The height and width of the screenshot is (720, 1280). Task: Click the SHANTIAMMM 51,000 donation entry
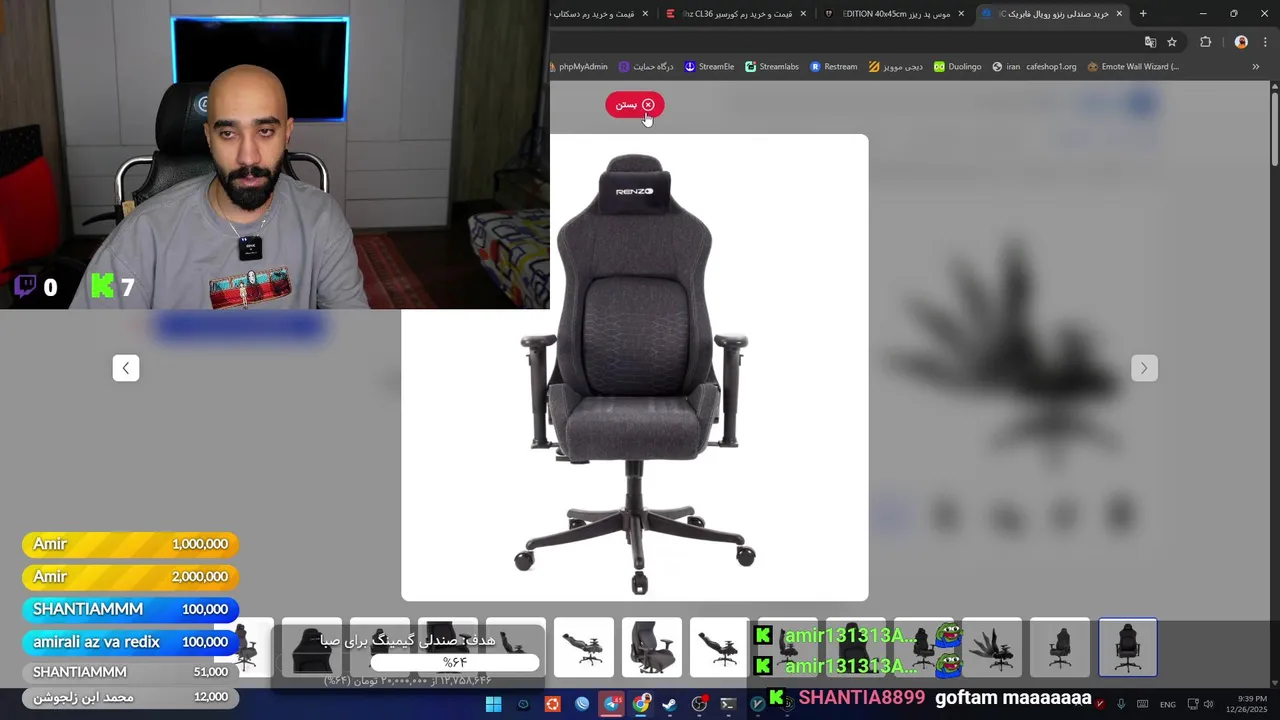[x=130, y=672]
